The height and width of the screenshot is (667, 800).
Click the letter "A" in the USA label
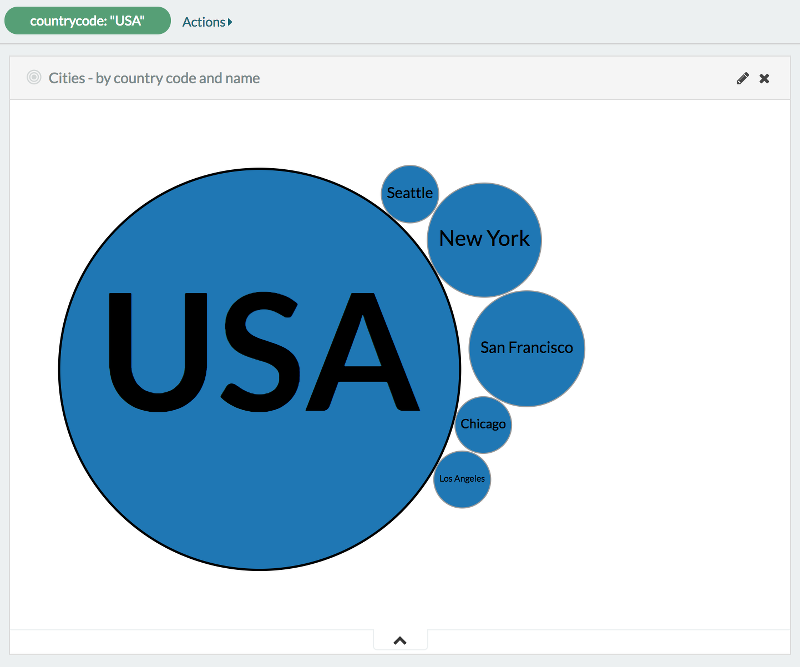click(x=368, y=350)
